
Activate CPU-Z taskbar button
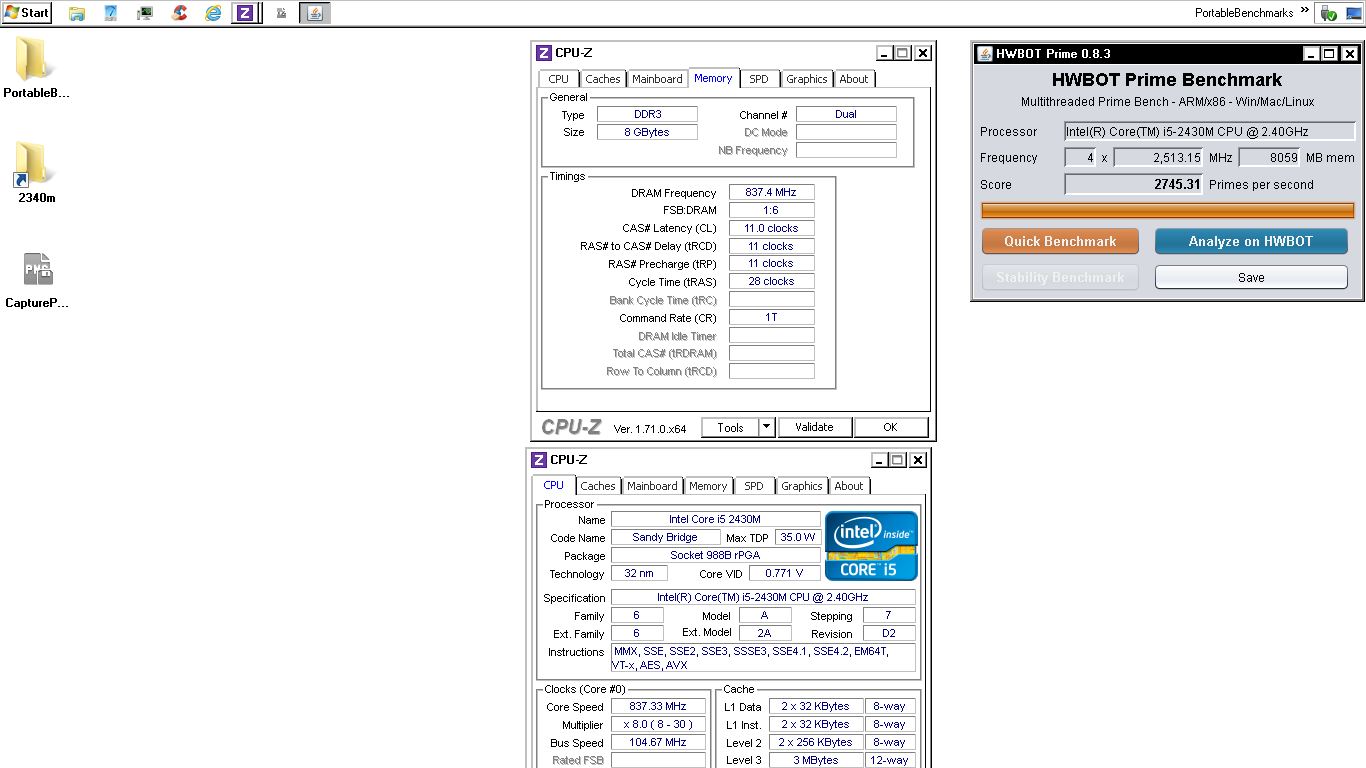coord(245,13)
